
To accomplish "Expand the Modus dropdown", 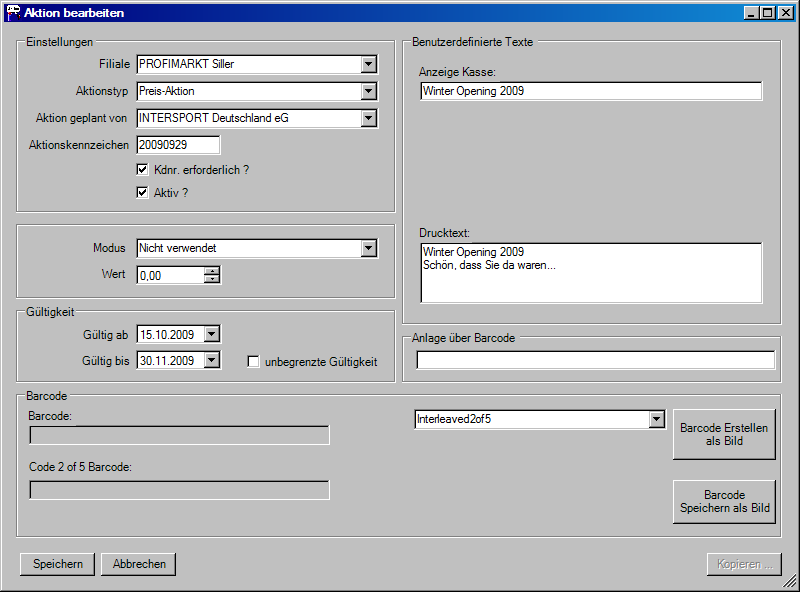I will click(369, 247).
